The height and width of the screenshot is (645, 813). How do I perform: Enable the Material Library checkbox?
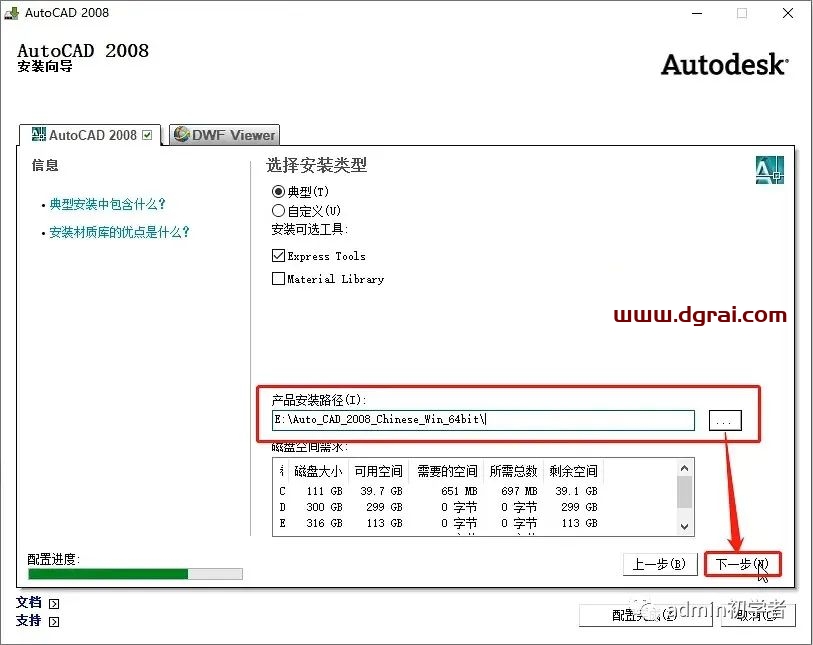(278, 278)
